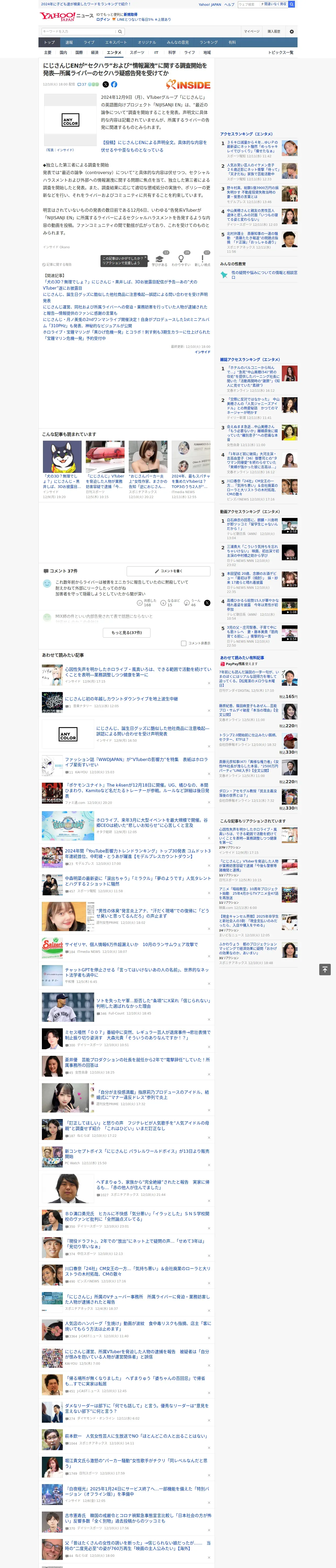Share the article on Facebook
Image resolution: width=336 pixels, height=1568 pixels.
114,85
